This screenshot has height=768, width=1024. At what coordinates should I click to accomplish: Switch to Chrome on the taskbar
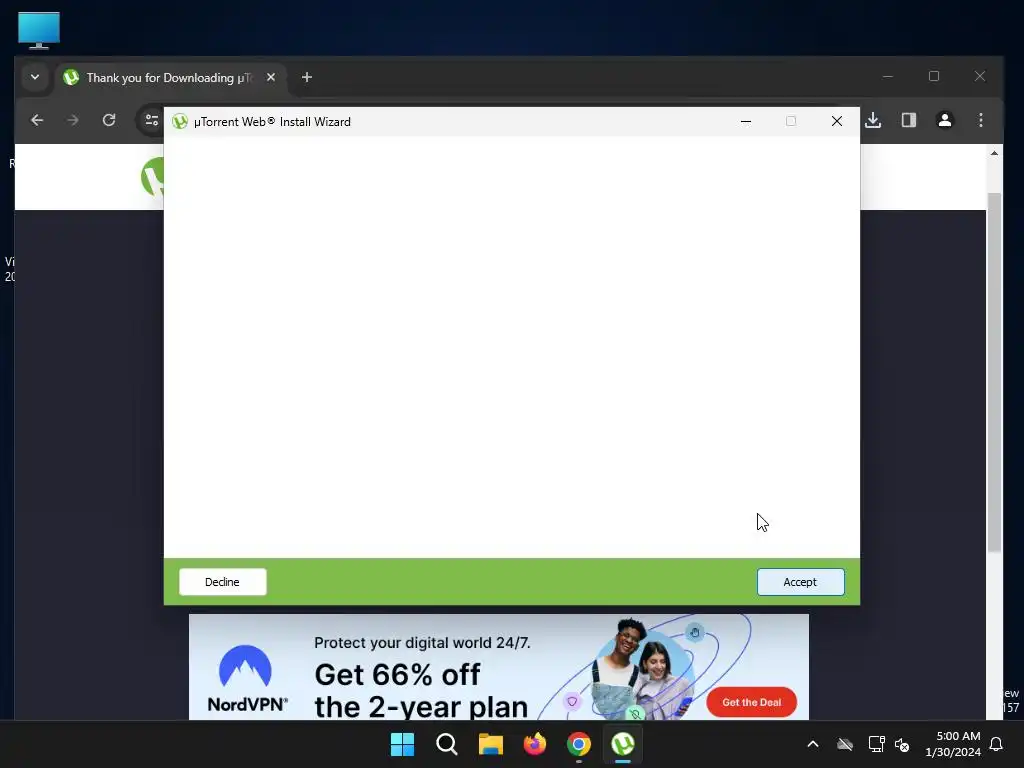click(x=579, y=744)
